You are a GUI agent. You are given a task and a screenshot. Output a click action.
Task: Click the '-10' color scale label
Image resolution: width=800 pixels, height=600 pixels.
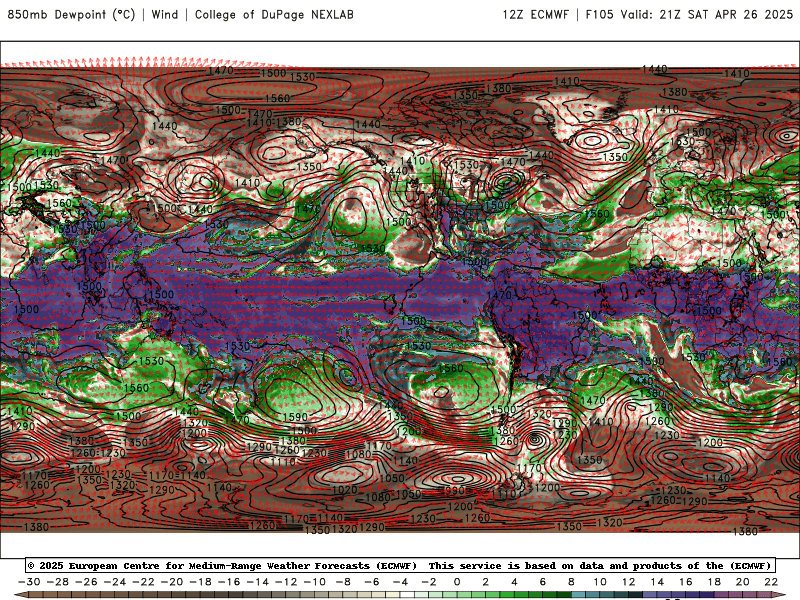coord(315,582)
